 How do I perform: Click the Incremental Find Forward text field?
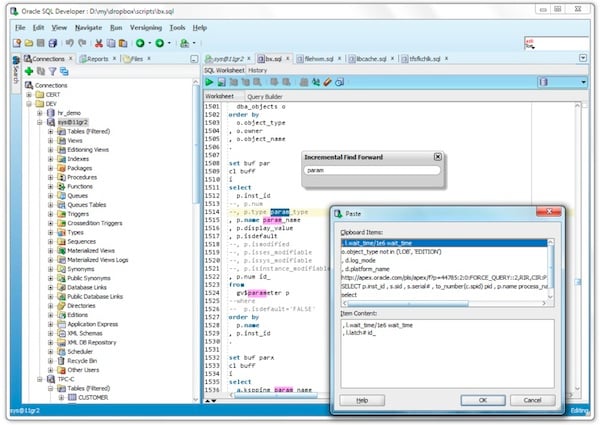click(372, 171)
